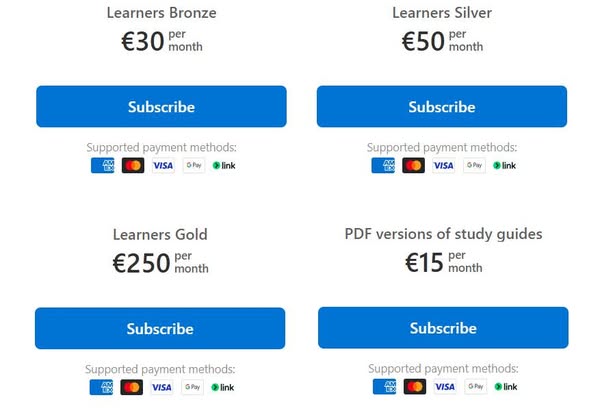Subscribe to PDF versions of study guides
This screenshot has width=600, height=415.
click(443, 328)
